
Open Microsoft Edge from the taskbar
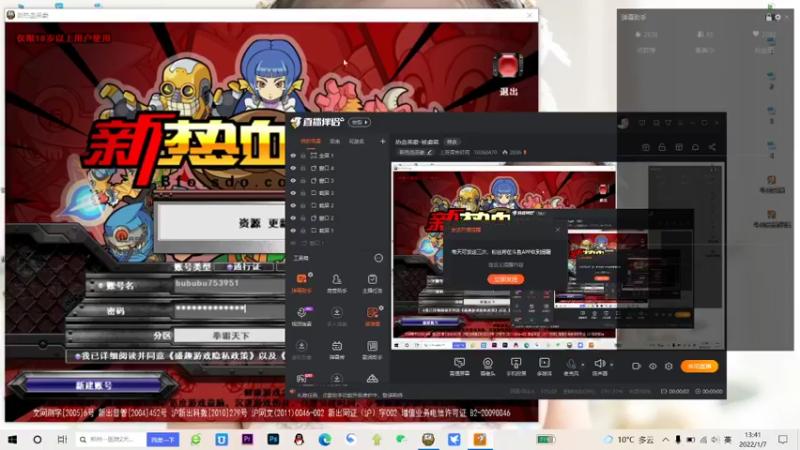pos(324,439)
